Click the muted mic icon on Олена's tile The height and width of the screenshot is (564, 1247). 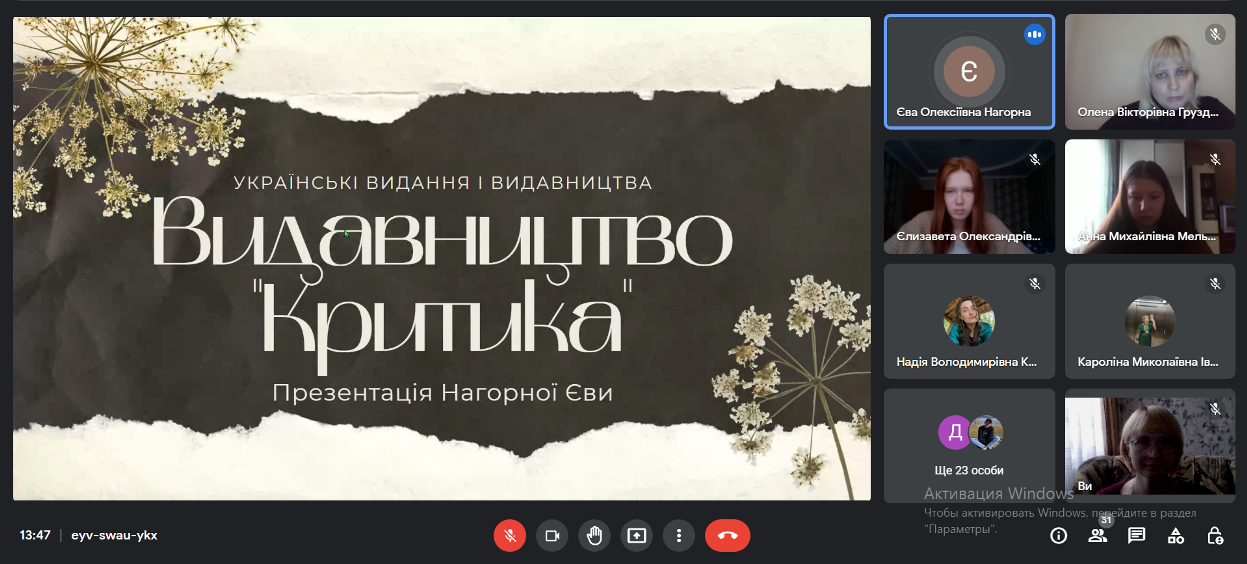click(1215, 34)
